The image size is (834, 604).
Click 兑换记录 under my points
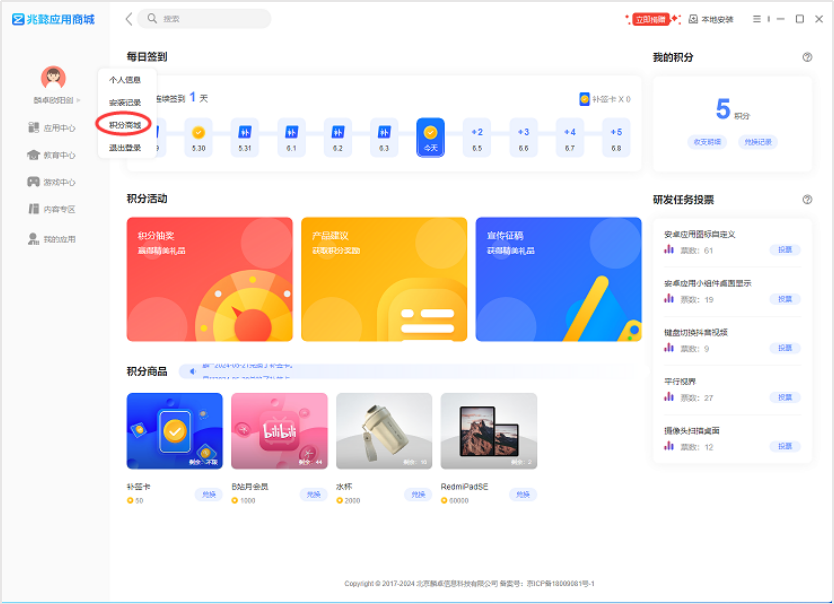tap(757, 142)
